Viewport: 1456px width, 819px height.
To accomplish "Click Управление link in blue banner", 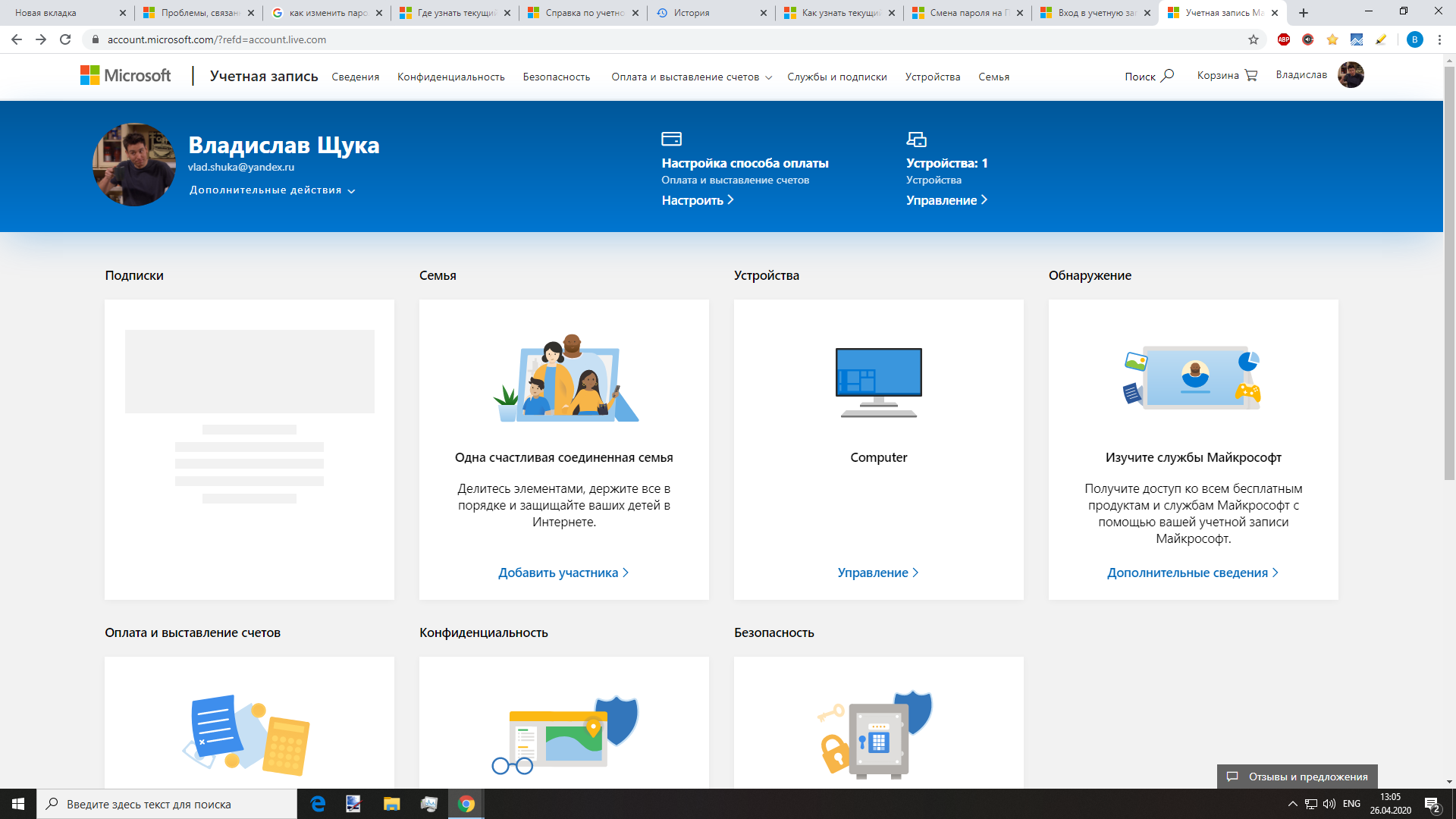I will tap(947, 200).
